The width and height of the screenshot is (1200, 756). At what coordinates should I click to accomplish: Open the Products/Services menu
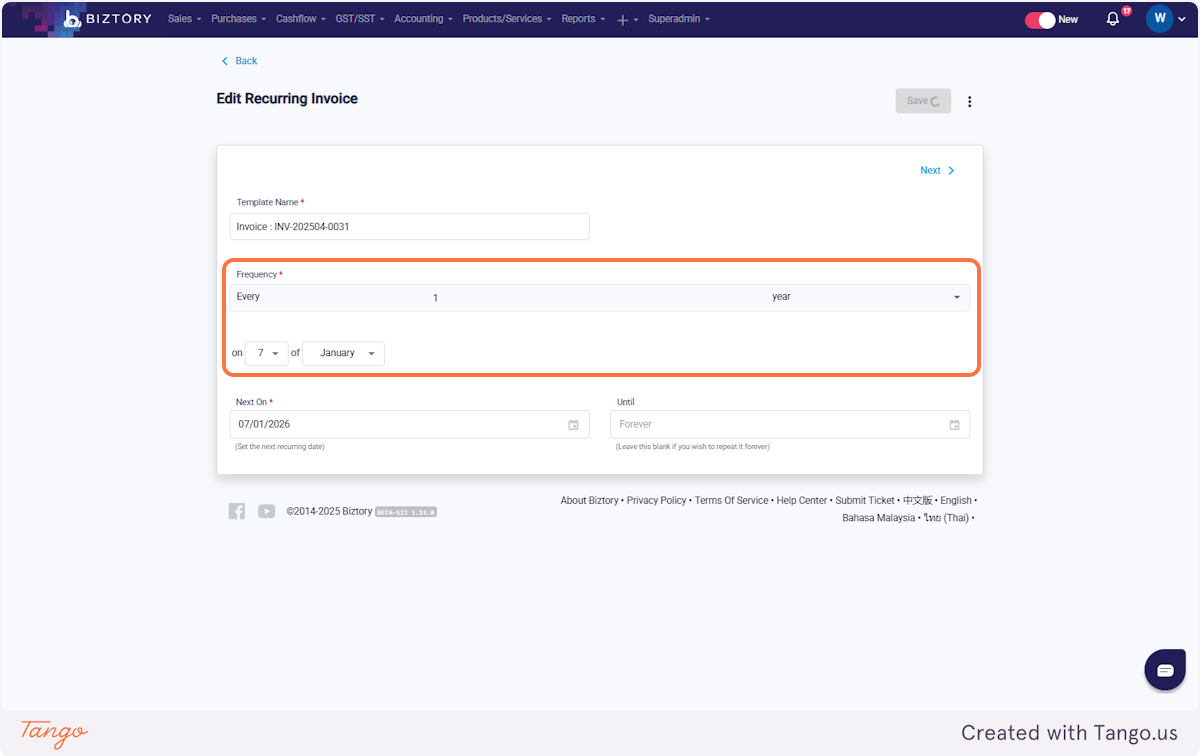point(507,19)
